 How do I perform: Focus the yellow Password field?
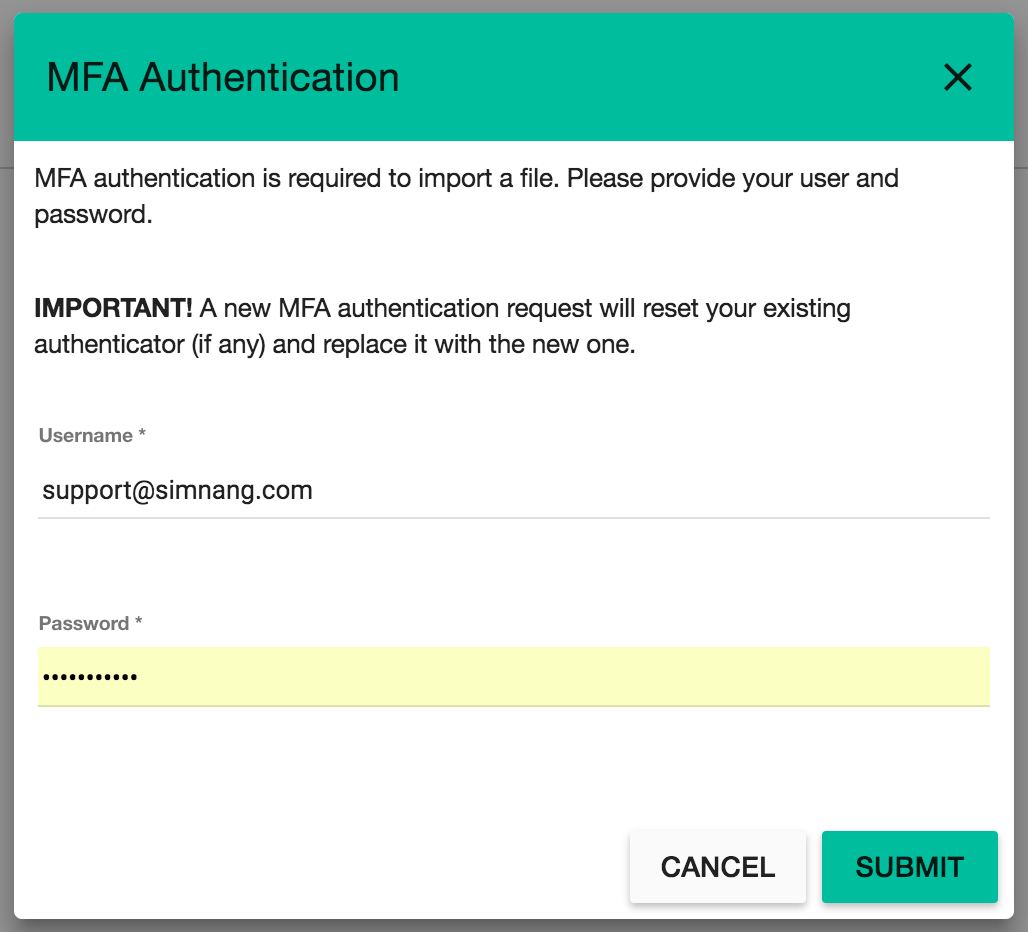pos(513,676)
